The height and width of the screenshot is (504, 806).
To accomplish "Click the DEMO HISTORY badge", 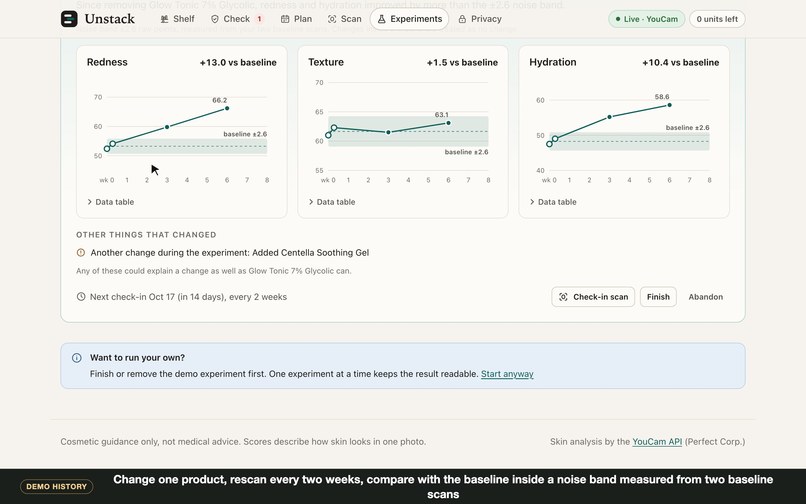I will tap(57, 487).
